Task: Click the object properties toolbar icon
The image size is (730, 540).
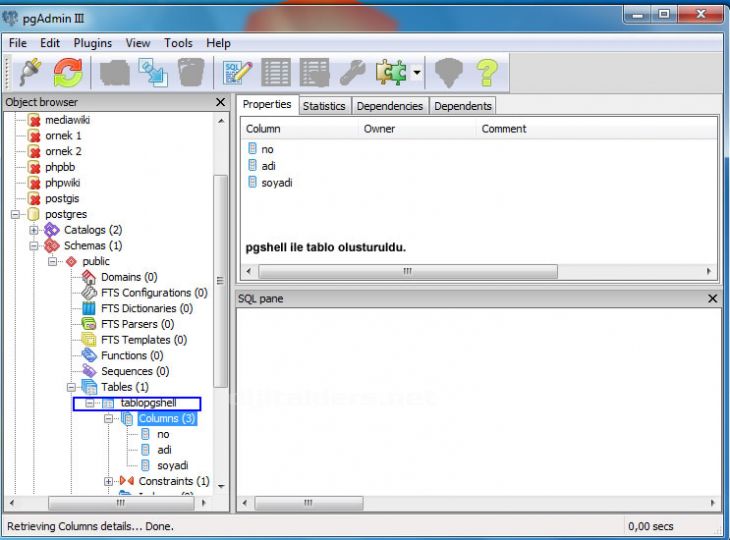Action: 115,73
